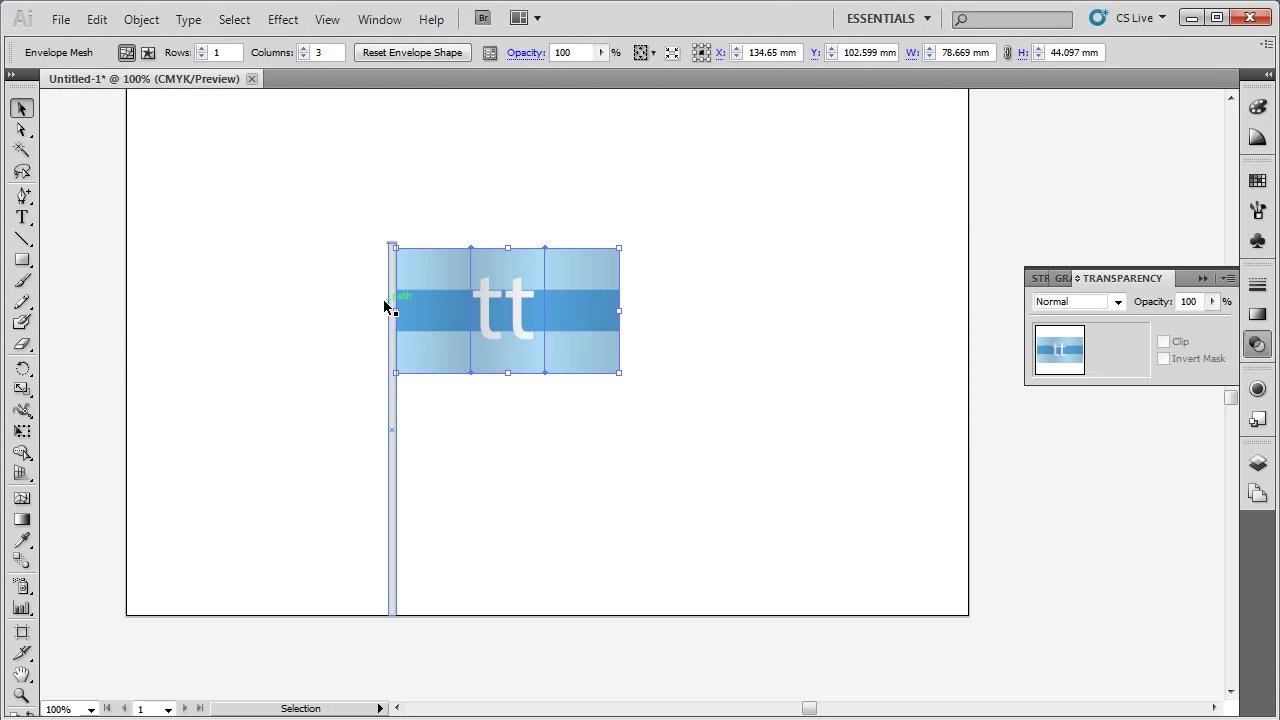Image resolution: width=1280 pixels, height=720 pixels.
Task: Select the Eraser tool
Action: (22, 344)
